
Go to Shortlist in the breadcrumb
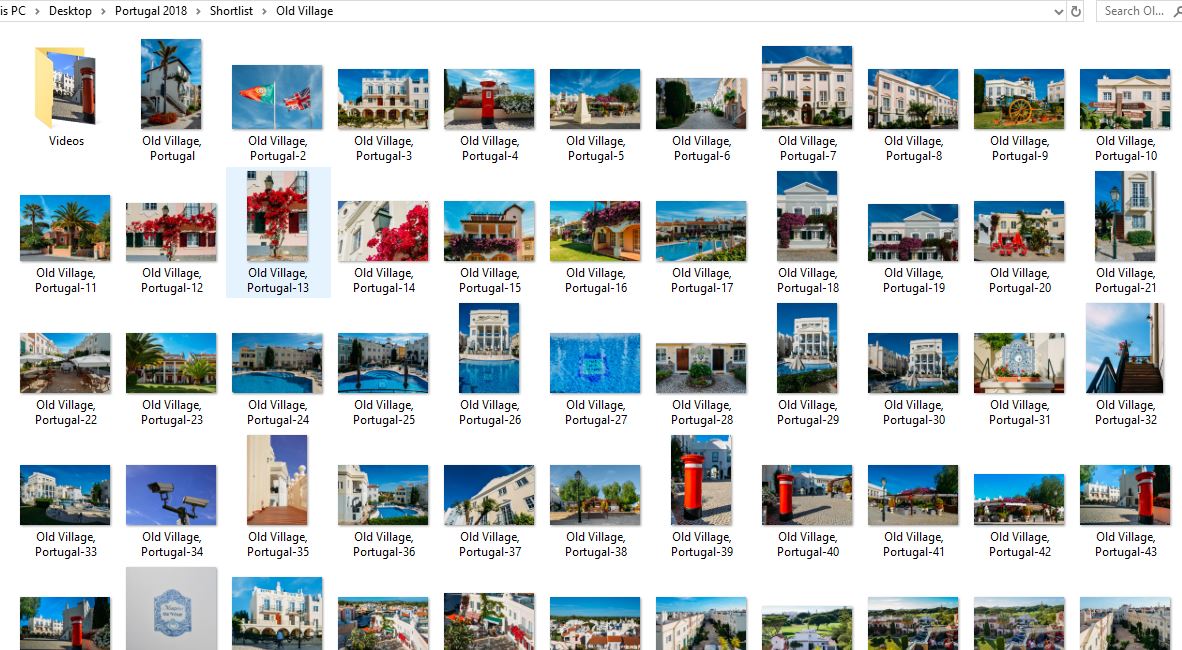tap(231, 11)
